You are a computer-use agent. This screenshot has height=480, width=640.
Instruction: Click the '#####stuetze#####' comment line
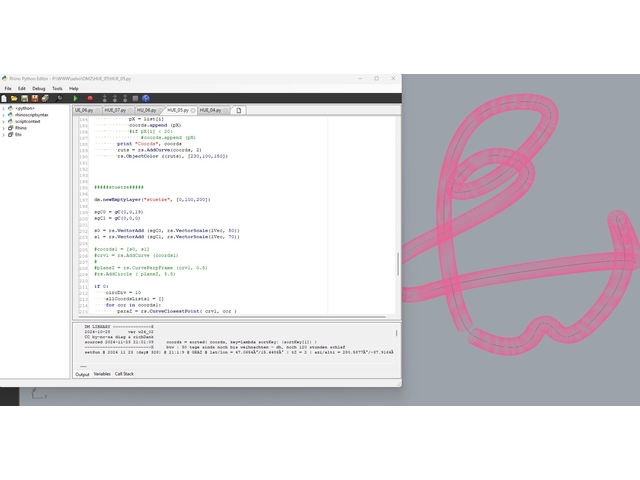(119, 187)
